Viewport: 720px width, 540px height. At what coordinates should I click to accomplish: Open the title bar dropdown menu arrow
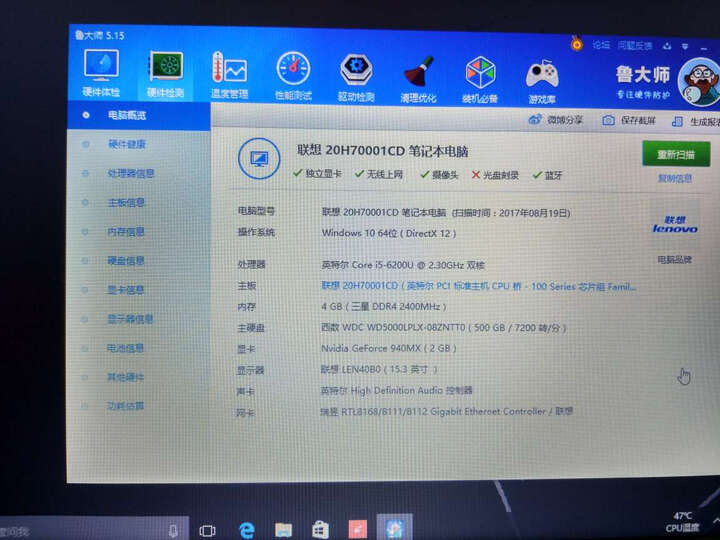pyautogui.click(x=685, y=46)
